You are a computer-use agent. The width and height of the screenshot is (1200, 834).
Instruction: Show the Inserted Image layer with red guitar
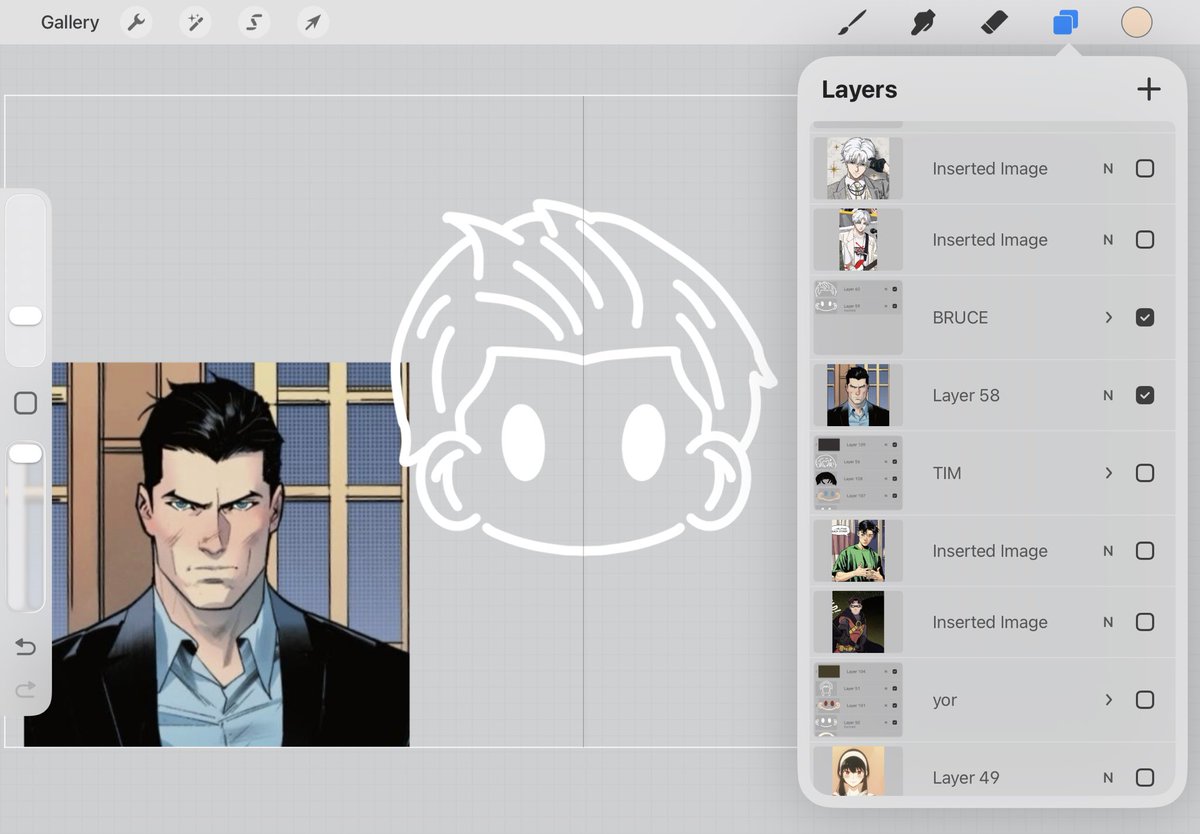pos(1145,240)
